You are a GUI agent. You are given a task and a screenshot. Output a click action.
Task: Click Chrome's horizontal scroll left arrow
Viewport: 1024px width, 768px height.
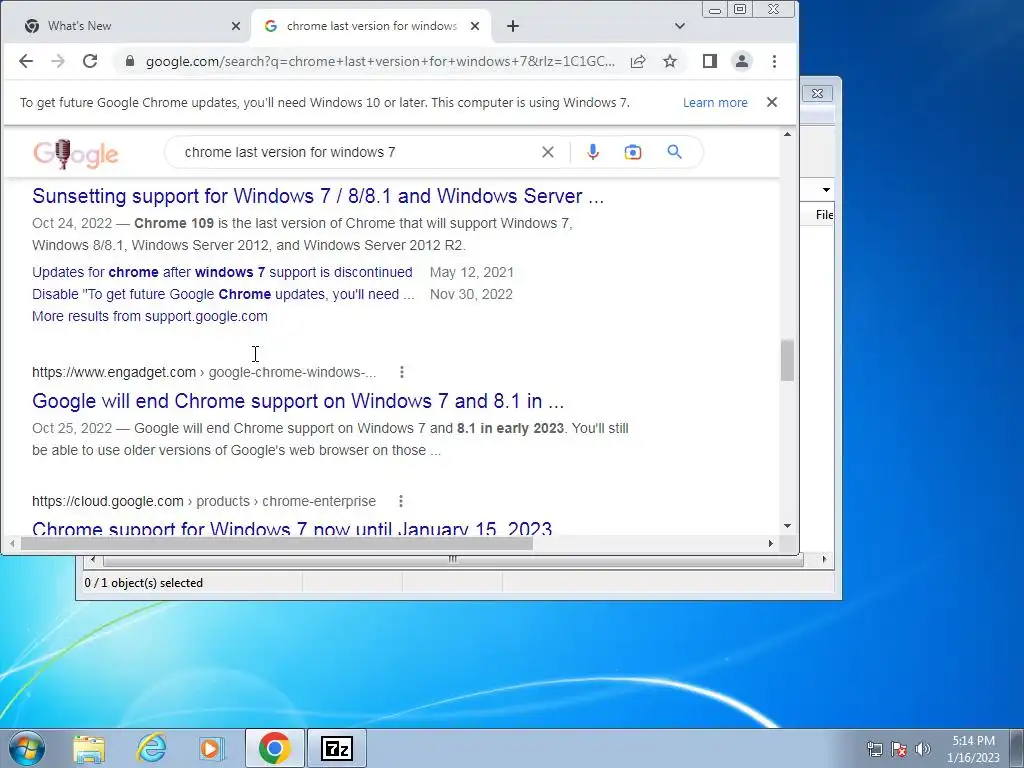click(12, 543)
